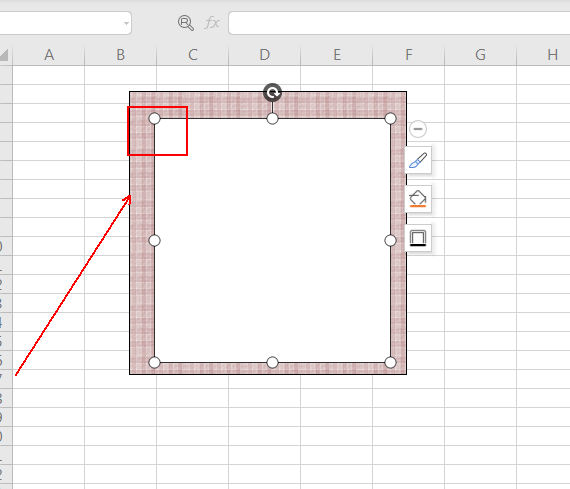Click the fx insert function icon
Viewport: 570px width, 489px height.
click(212, 23)
